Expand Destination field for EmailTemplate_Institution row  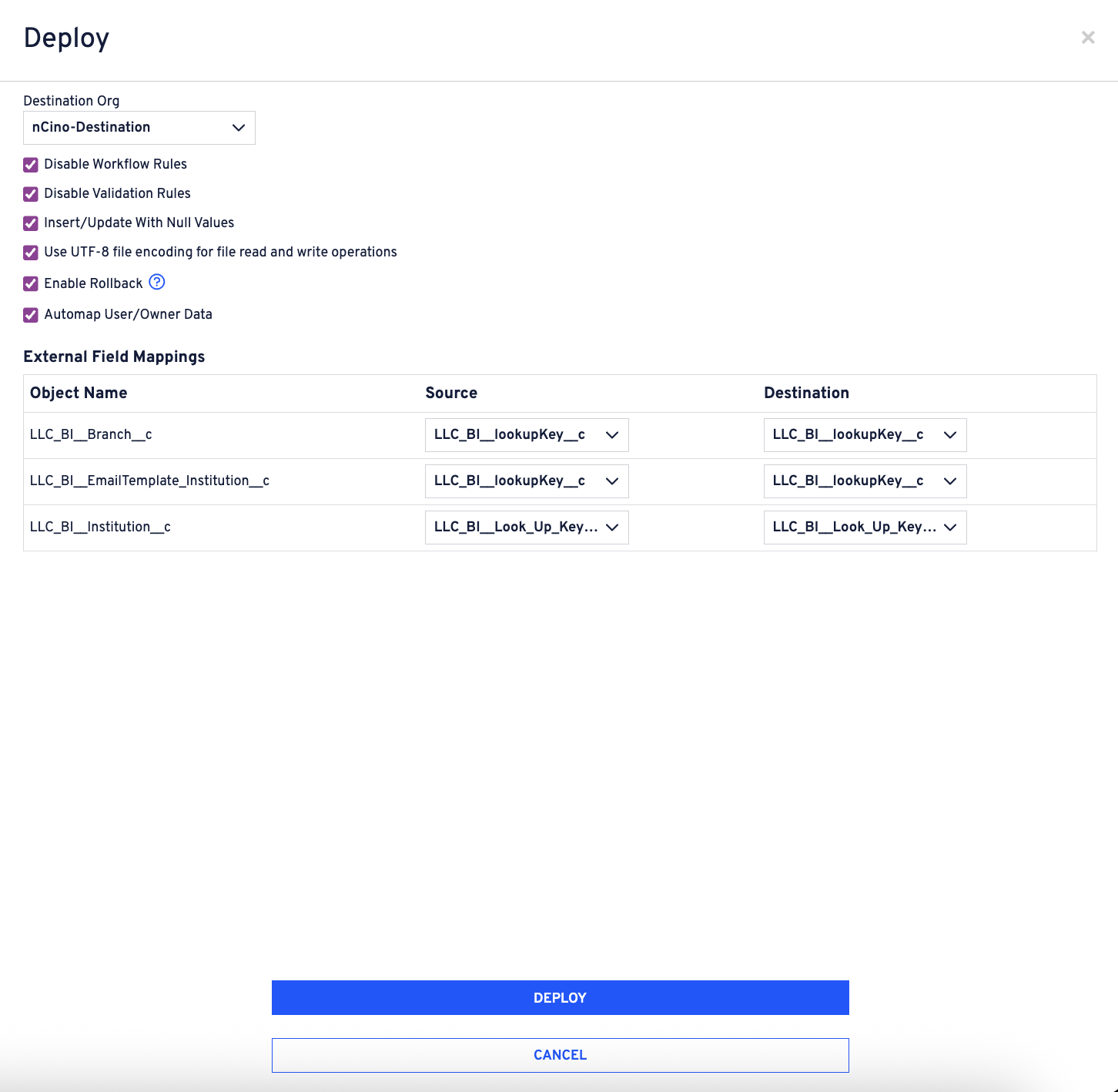(865, 481)
